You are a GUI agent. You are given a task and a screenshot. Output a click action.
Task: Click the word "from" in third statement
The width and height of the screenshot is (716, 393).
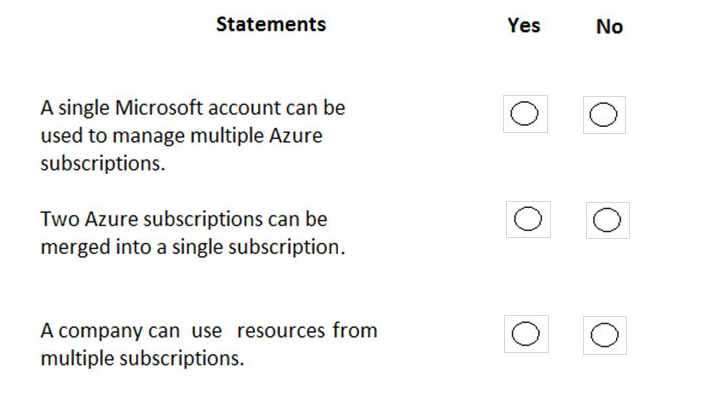pyautogui.click(x=355, y=330)
